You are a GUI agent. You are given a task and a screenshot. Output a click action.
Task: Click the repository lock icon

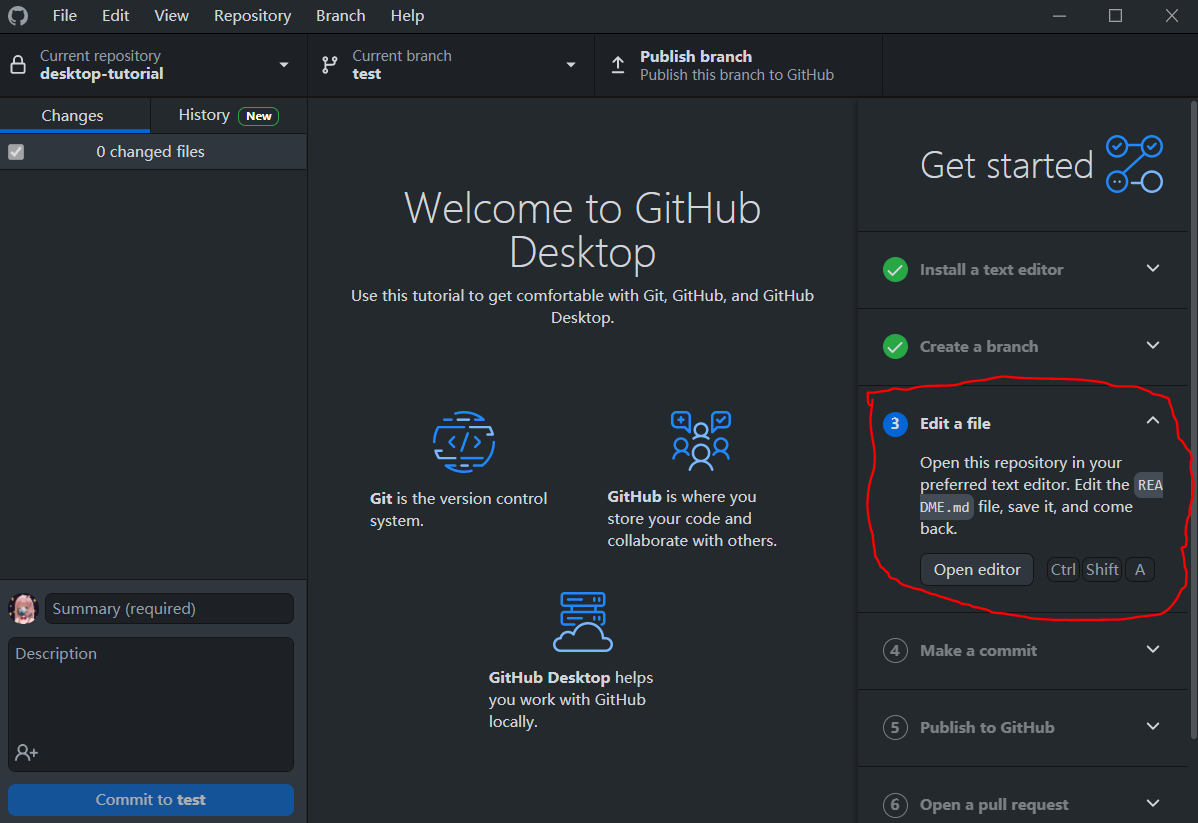pos(18,65)
